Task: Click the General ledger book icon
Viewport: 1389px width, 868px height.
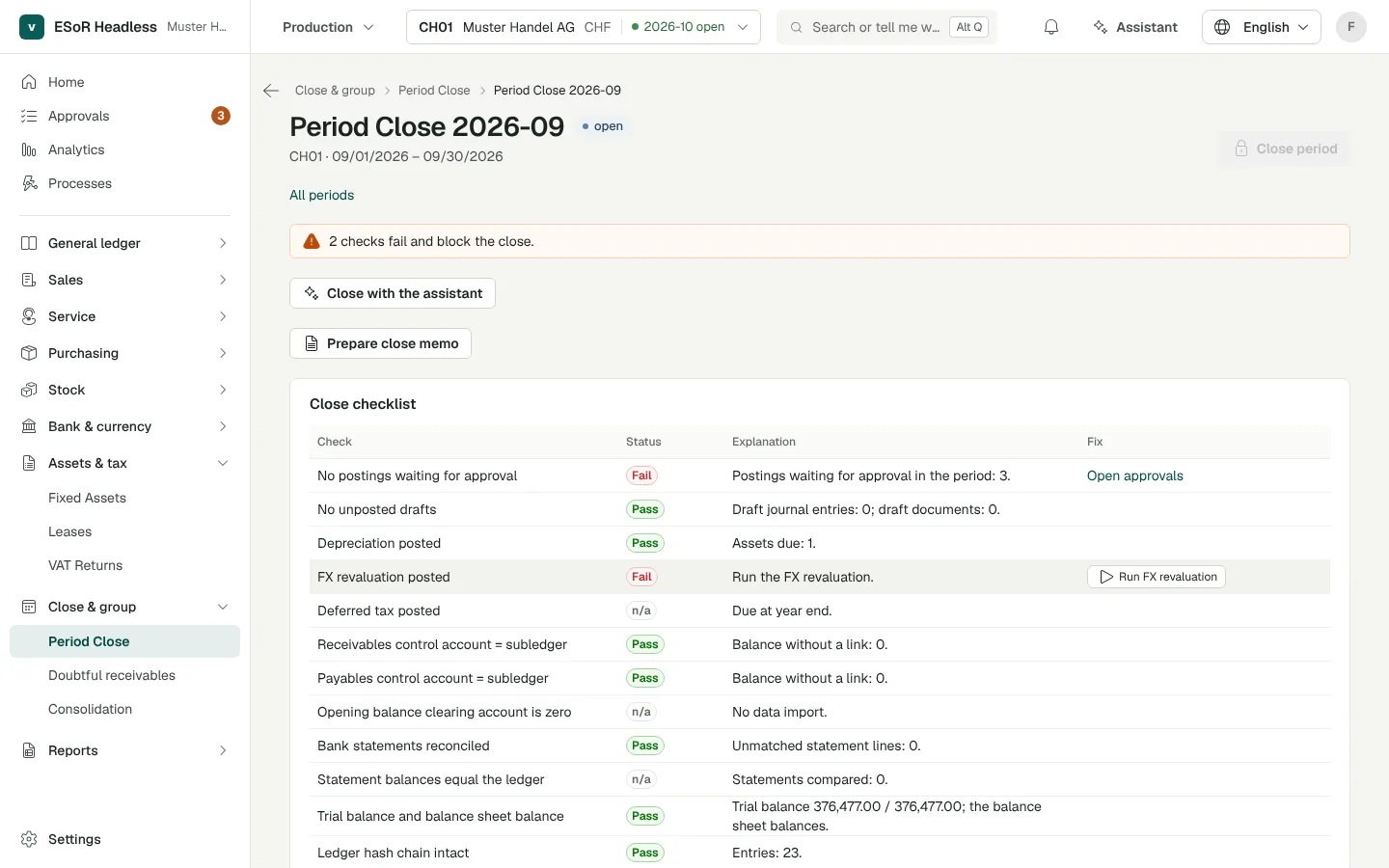Action: pyautogui.click(x=29, y=243)
